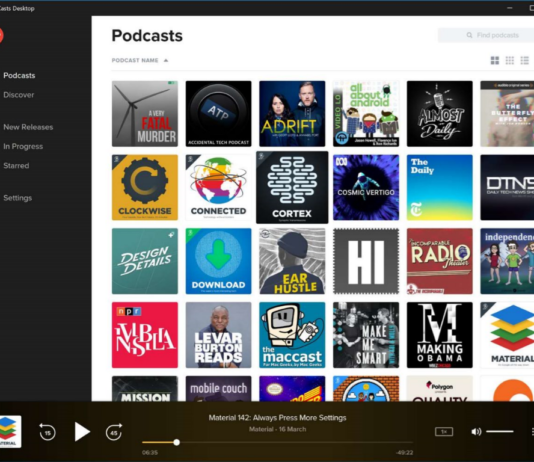
Task: Change the 1x playback speed
Action: (444, 432)
